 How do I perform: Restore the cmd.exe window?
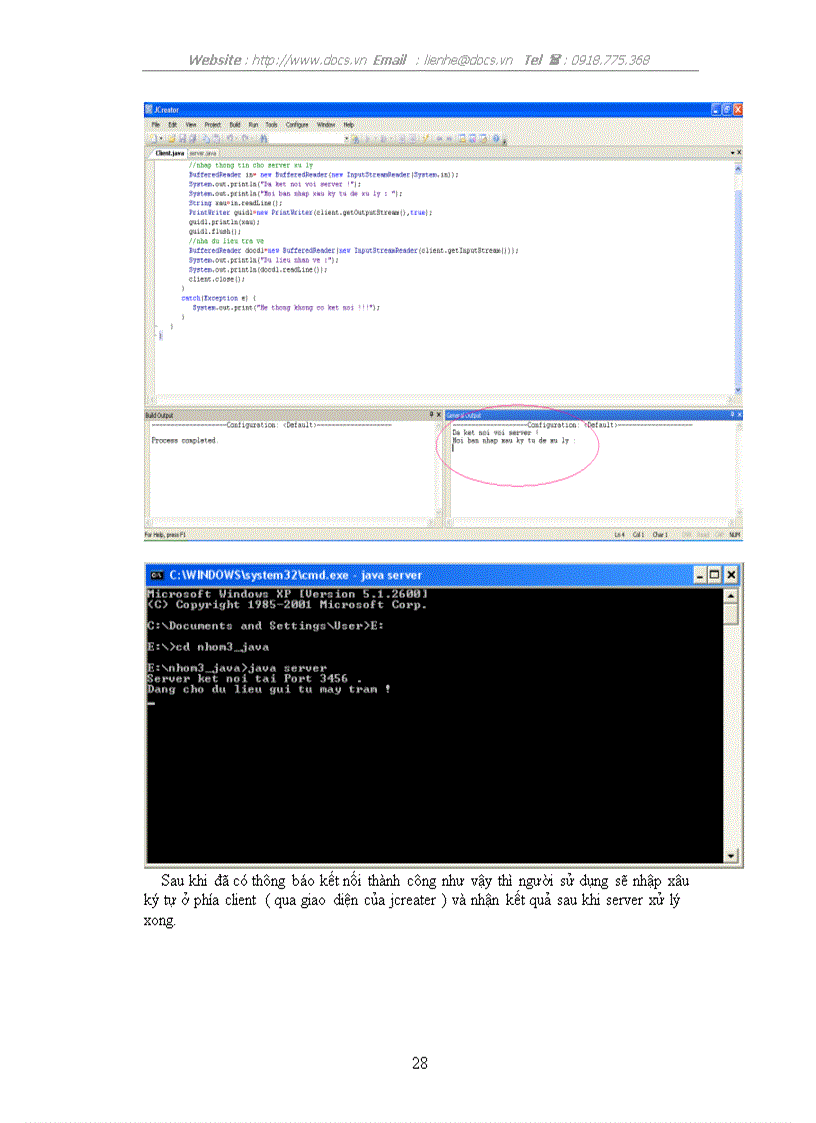(x=714, y=575)
